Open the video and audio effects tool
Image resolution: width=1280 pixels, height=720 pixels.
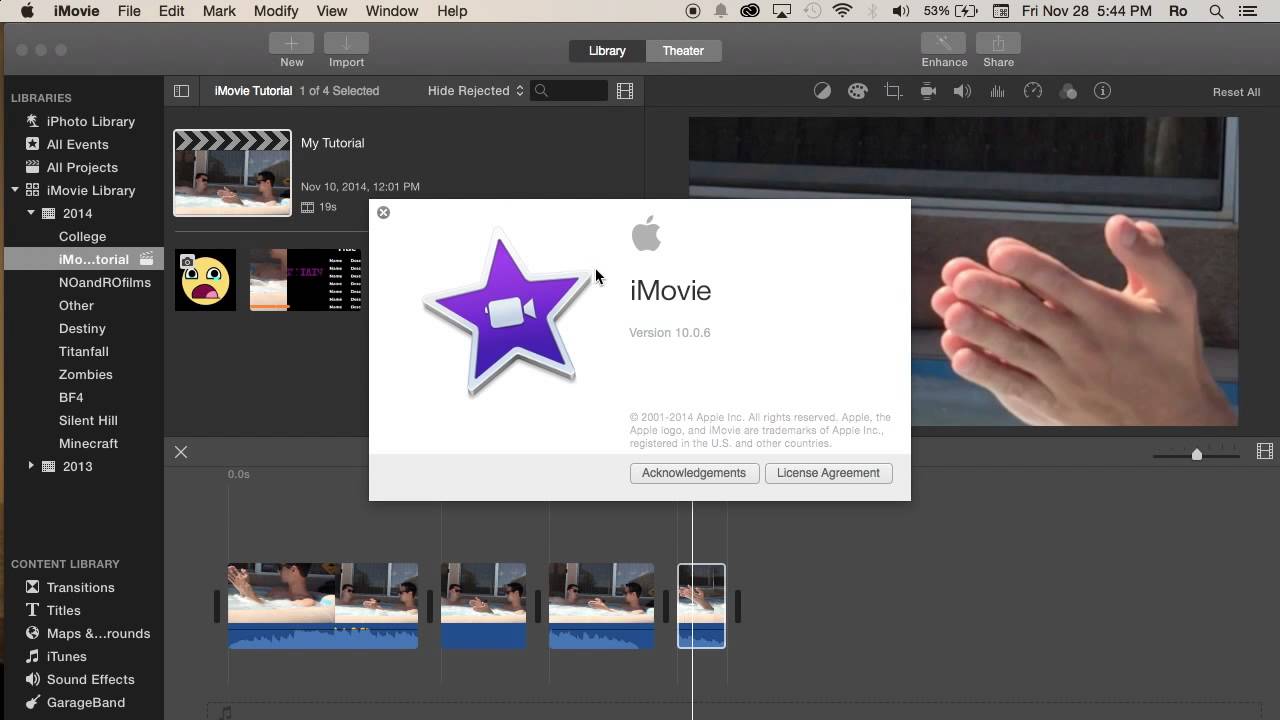(1068, 91)
